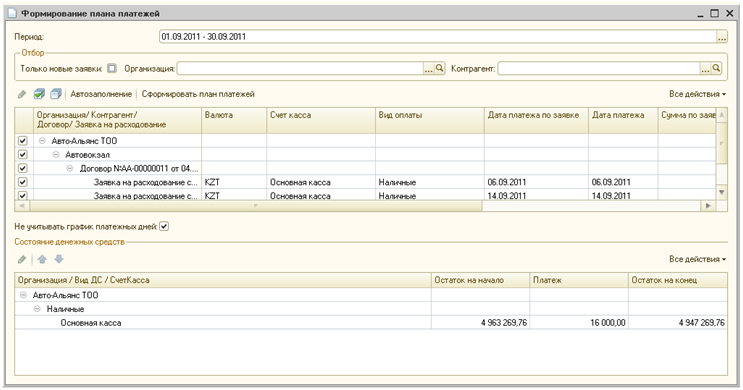
Task: Collapse Авто-Альянс ТОО in upper table
Action: [x=42, y=141]
